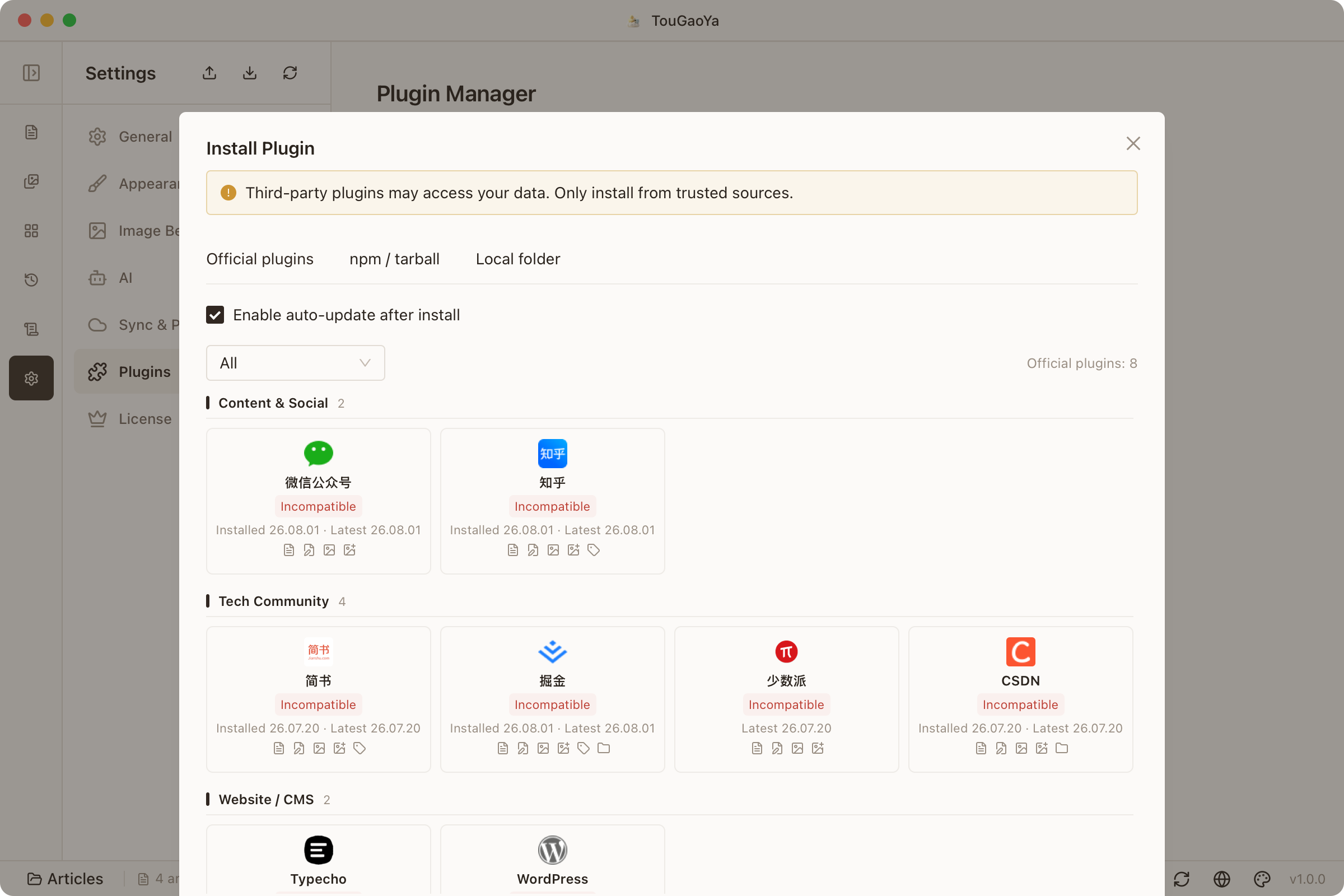Switch to Local folder tab

[x=517, y=259]
